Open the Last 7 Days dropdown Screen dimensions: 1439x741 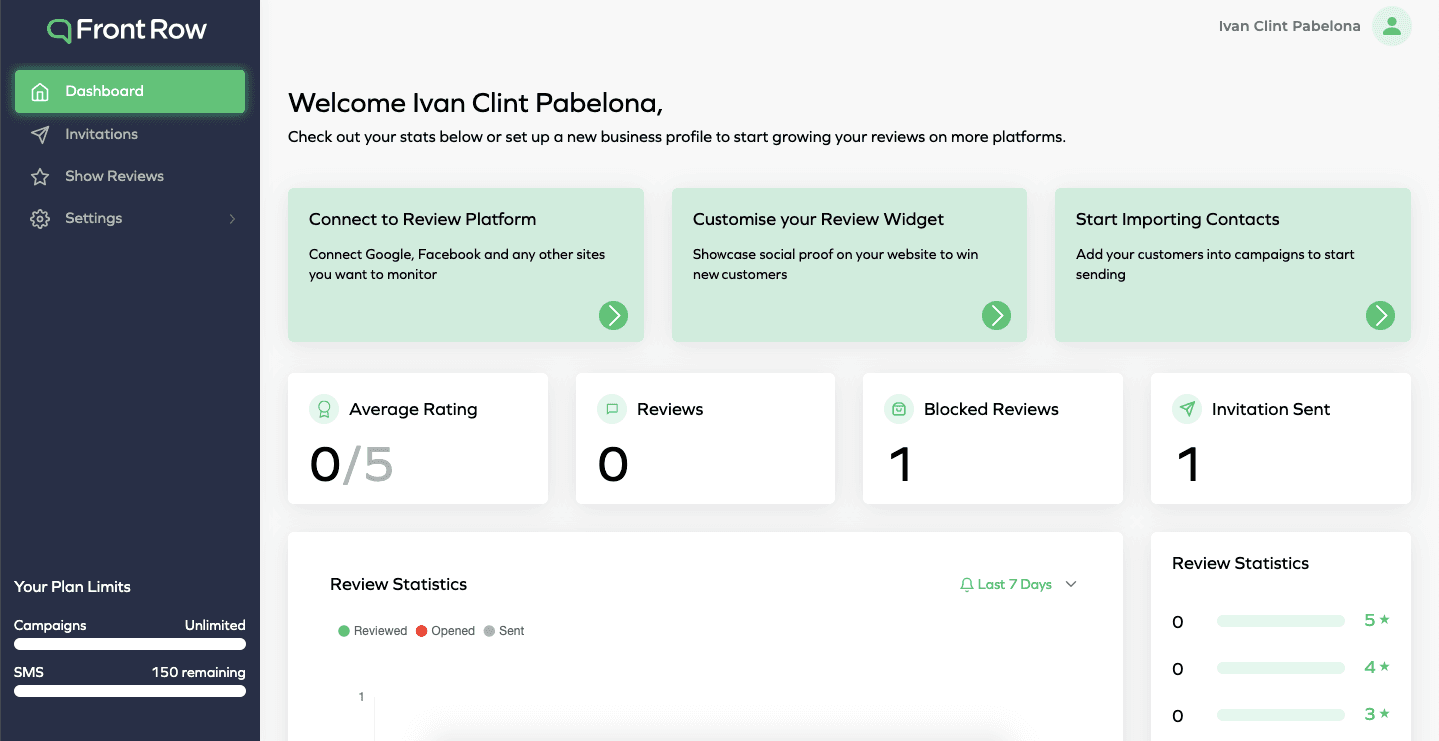coord(1018,583)
